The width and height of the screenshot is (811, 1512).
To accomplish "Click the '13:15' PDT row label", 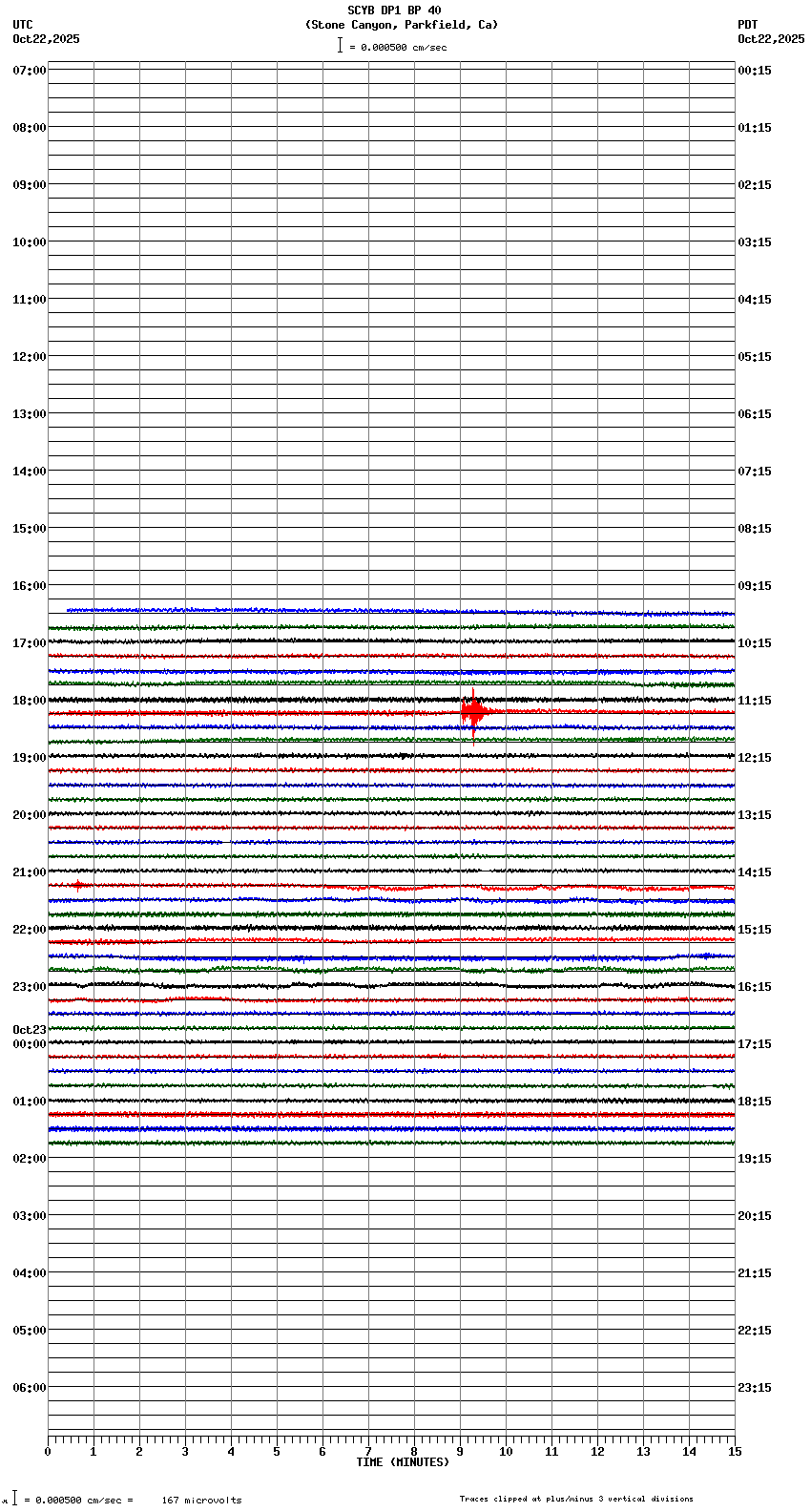I will 755,815.
